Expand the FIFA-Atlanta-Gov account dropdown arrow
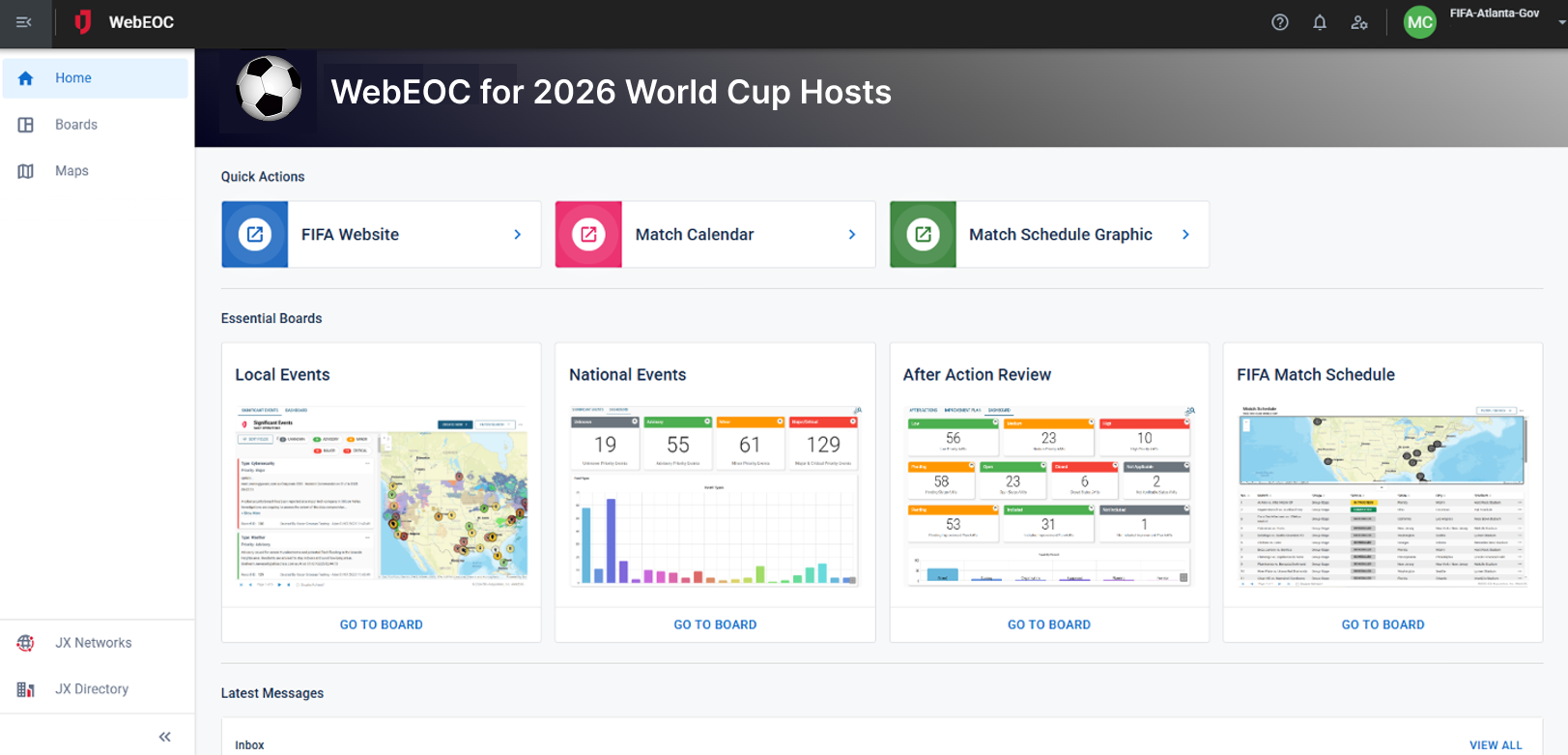This screenshot has height=755, width=1568. point(1561,21)
